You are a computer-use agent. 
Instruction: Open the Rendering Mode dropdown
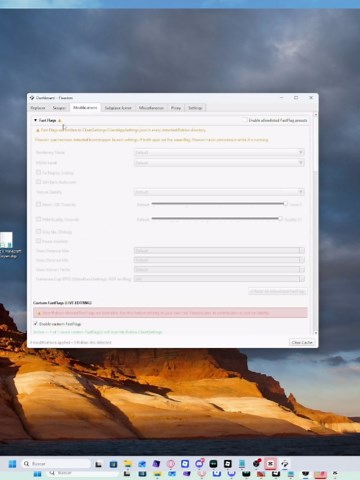(219, 152)
